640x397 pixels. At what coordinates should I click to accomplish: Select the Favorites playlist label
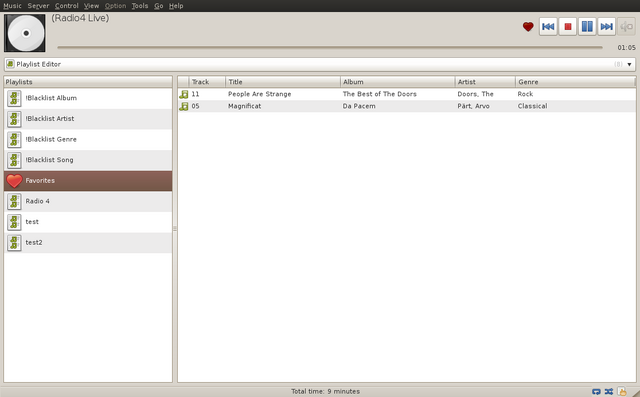point(40,180)
